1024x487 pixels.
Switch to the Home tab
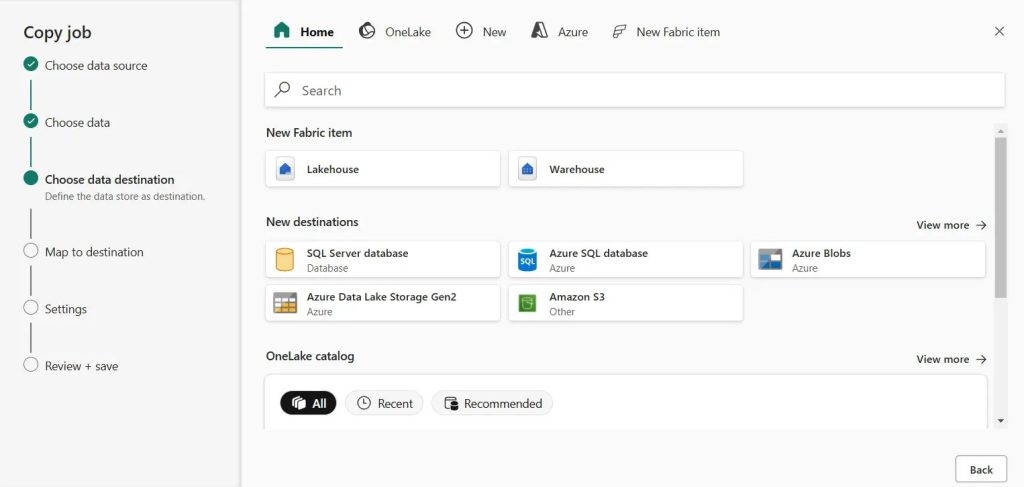point(304,31)
